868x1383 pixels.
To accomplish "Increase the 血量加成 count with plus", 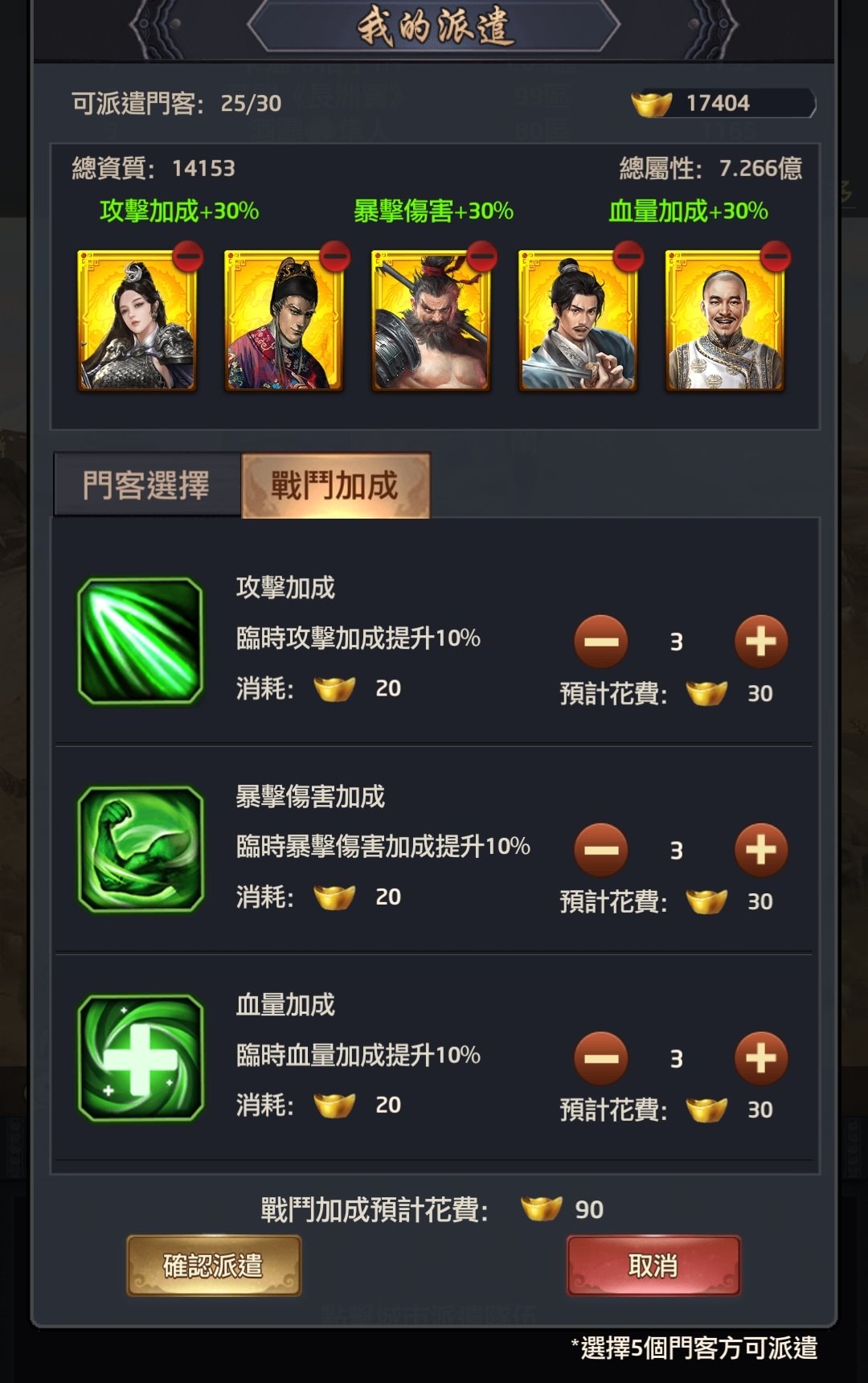I will point(760,1057).
